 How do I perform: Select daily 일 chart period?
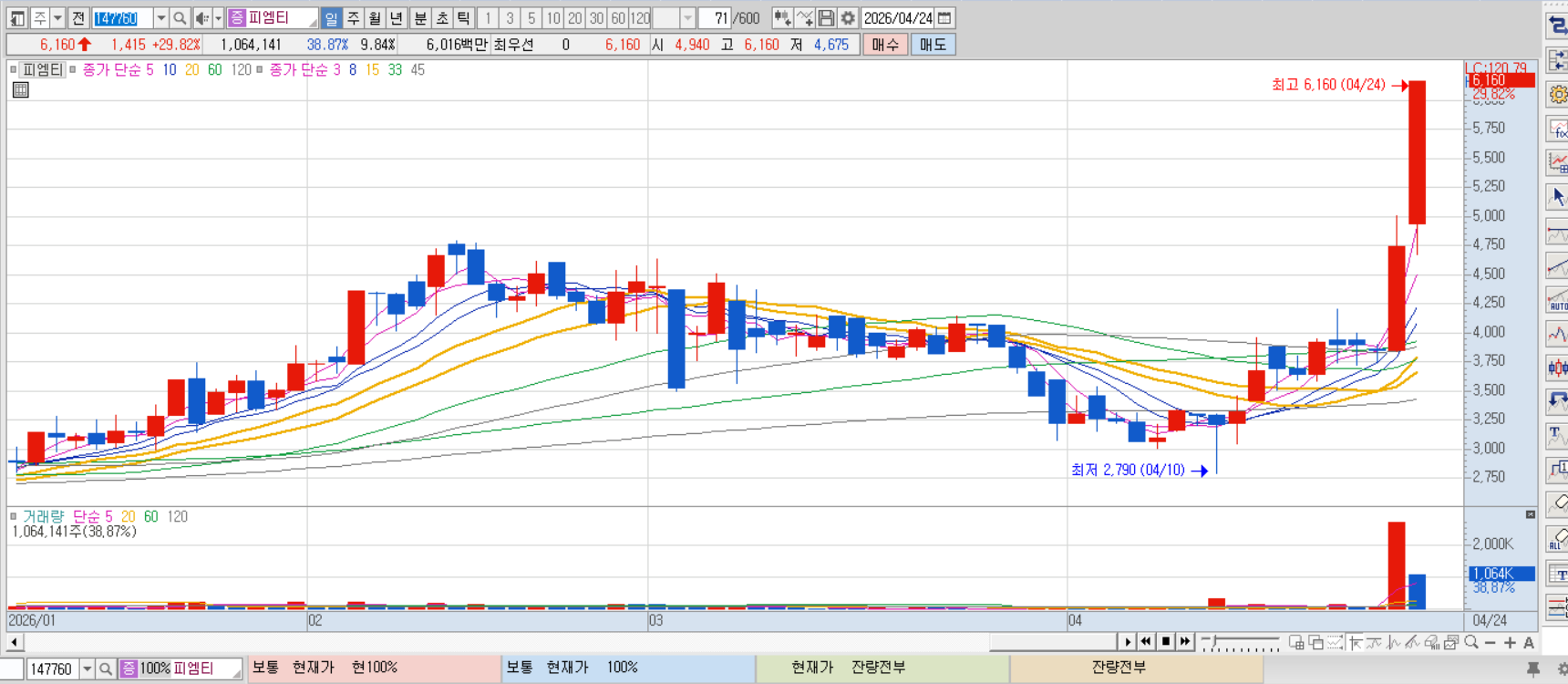[331, 18]
